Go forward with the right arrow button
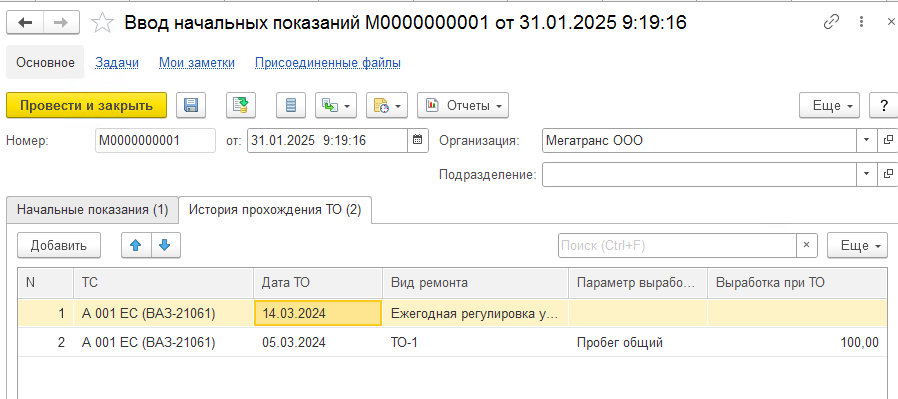Screen dimensions: 898x399 (61, 22)
